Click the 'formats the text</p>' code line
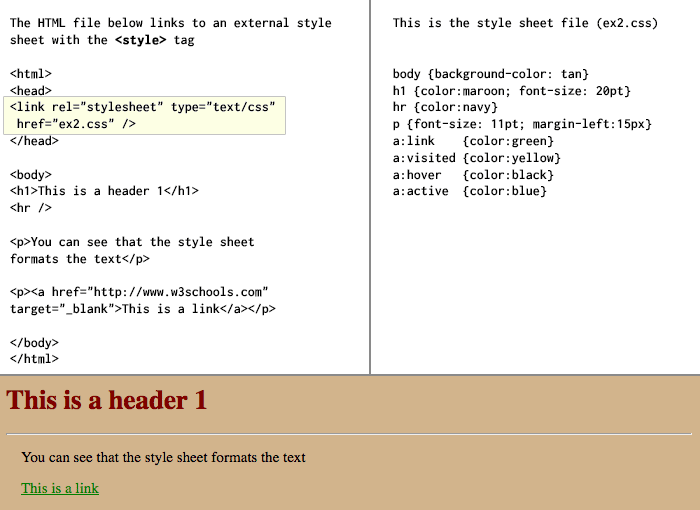Screen dimensions: 700x510 [x=80, y=259]
